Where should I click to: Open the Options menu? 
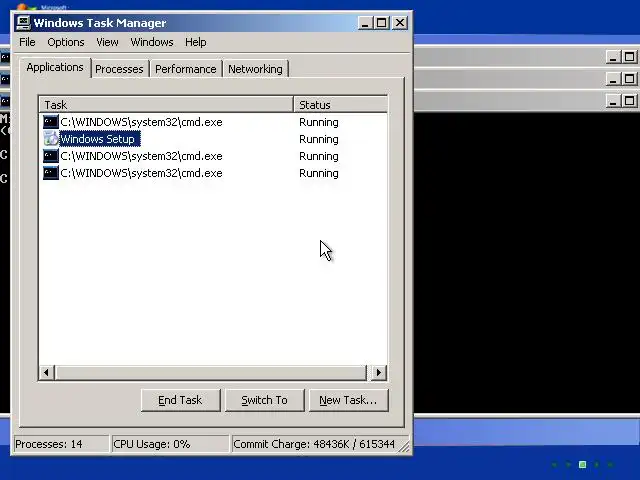[66, 42]
